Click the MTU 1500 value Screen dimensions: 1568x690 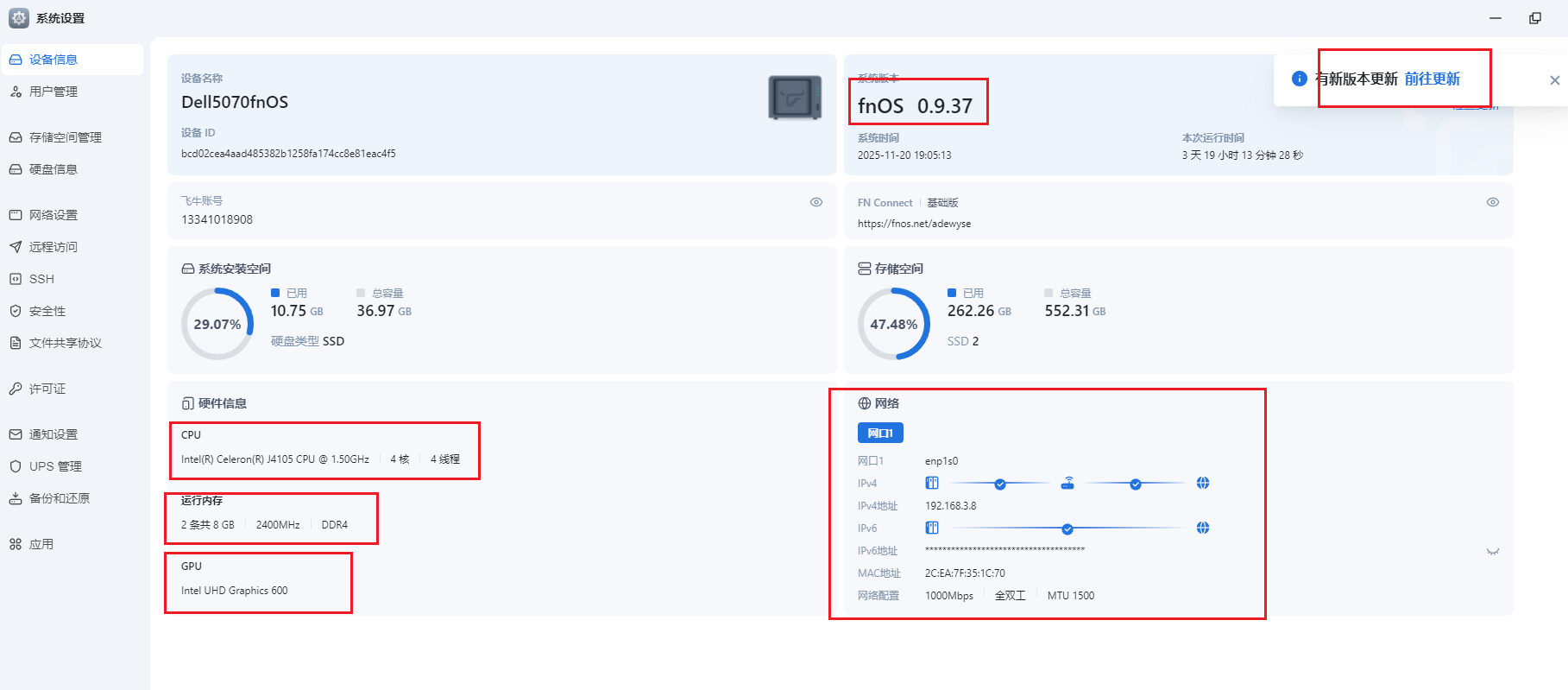coord(1071,596)
